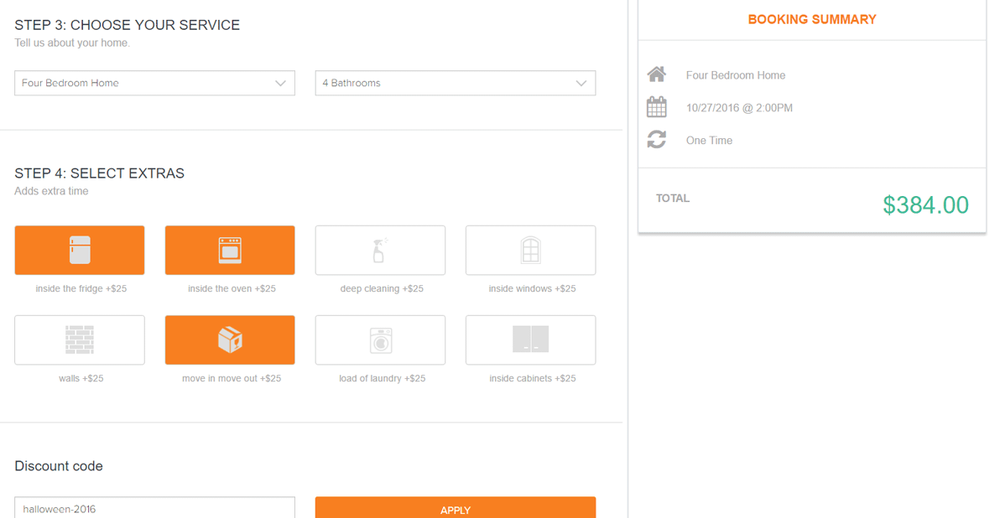Viewport: 1000px width, 518px height.
Task: Click the move in move out +$25 label
Action: 232,378
